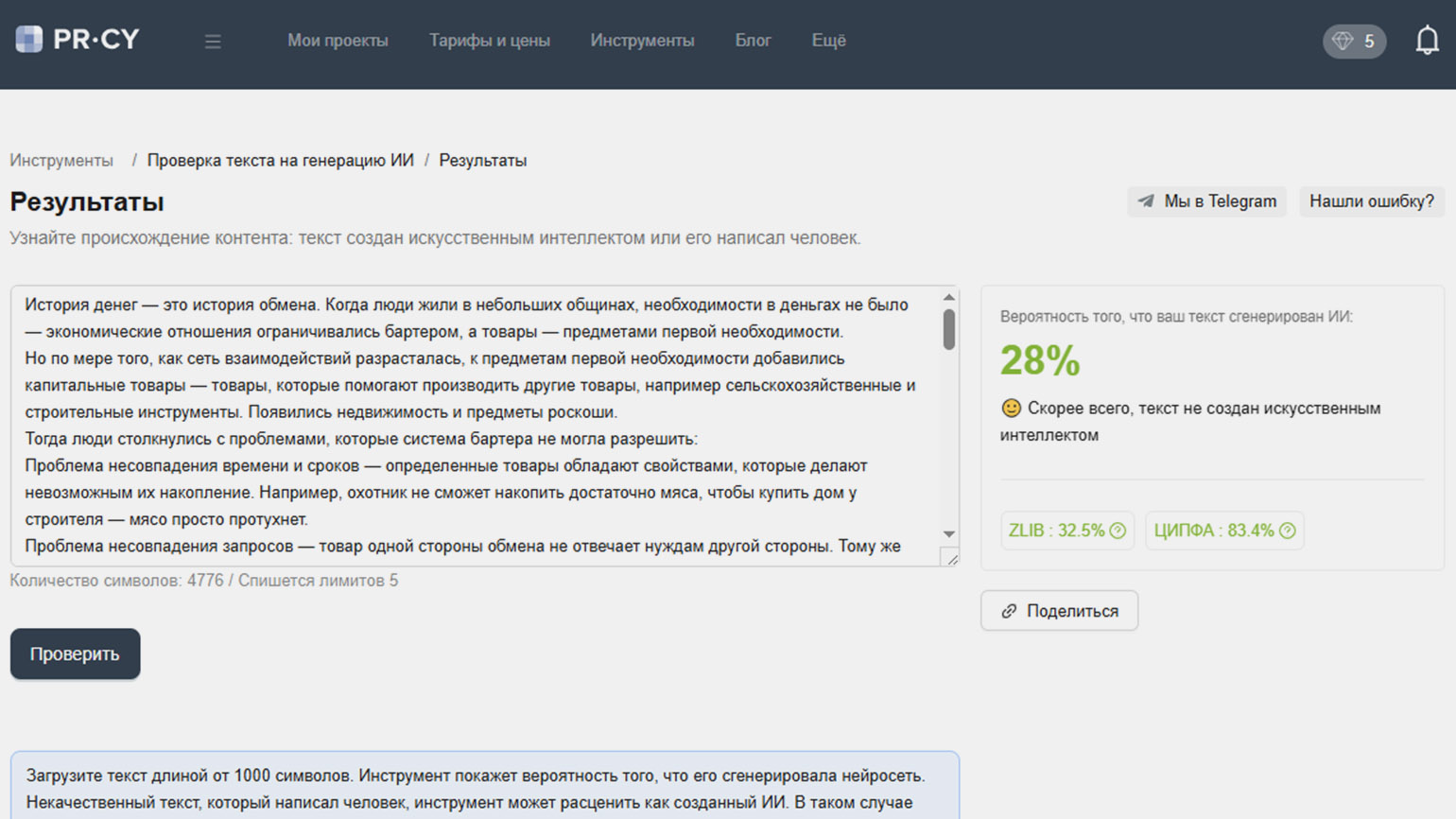Click the PR-CY logo icon
The width and height of the screenshot is (1456, 819).
(29, 40)
